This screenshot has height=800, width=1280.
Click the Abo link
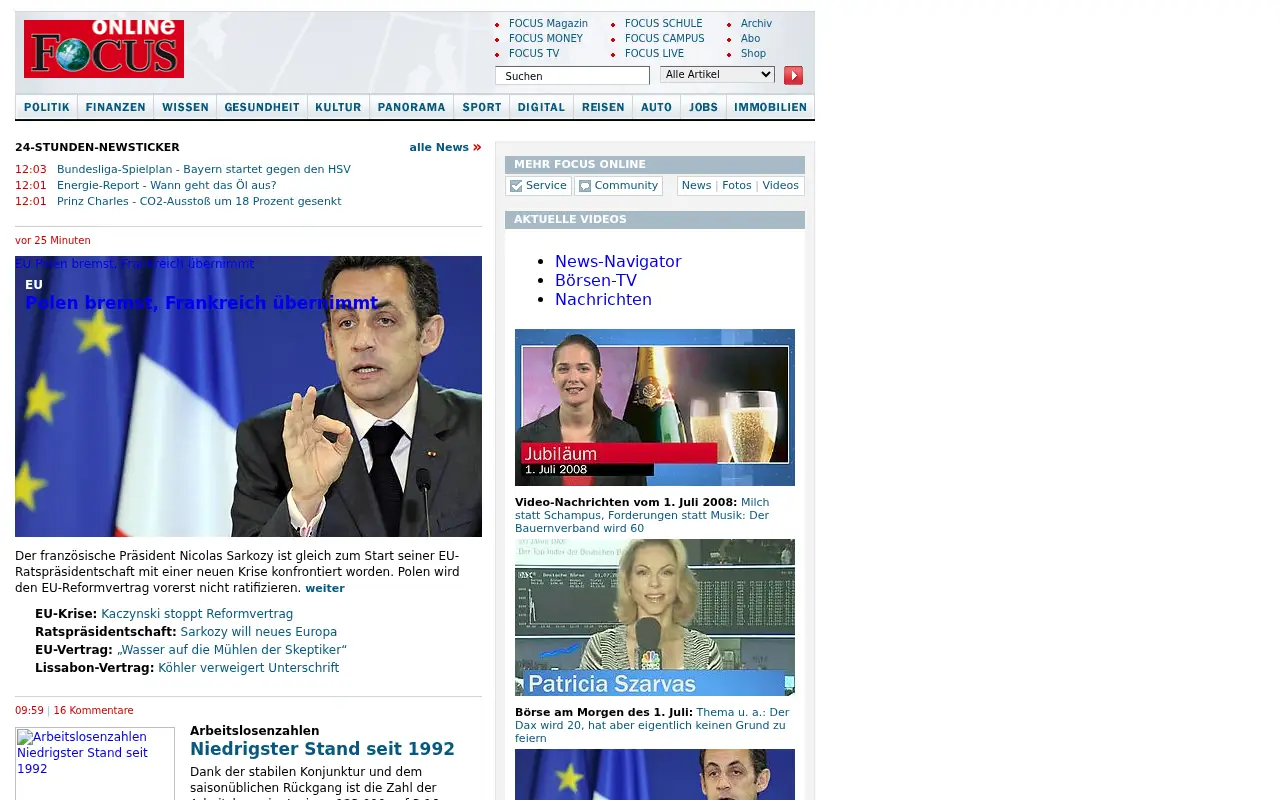point(750,38)
